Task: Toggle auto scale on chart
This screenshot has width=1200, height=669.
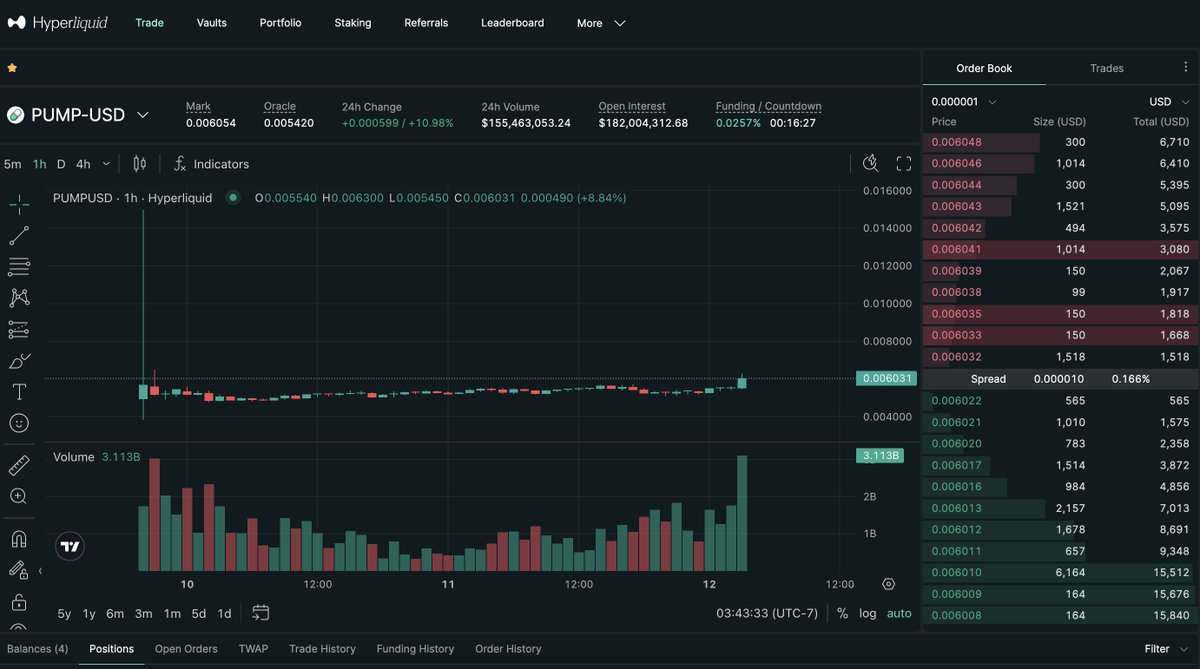Action: 899,613
